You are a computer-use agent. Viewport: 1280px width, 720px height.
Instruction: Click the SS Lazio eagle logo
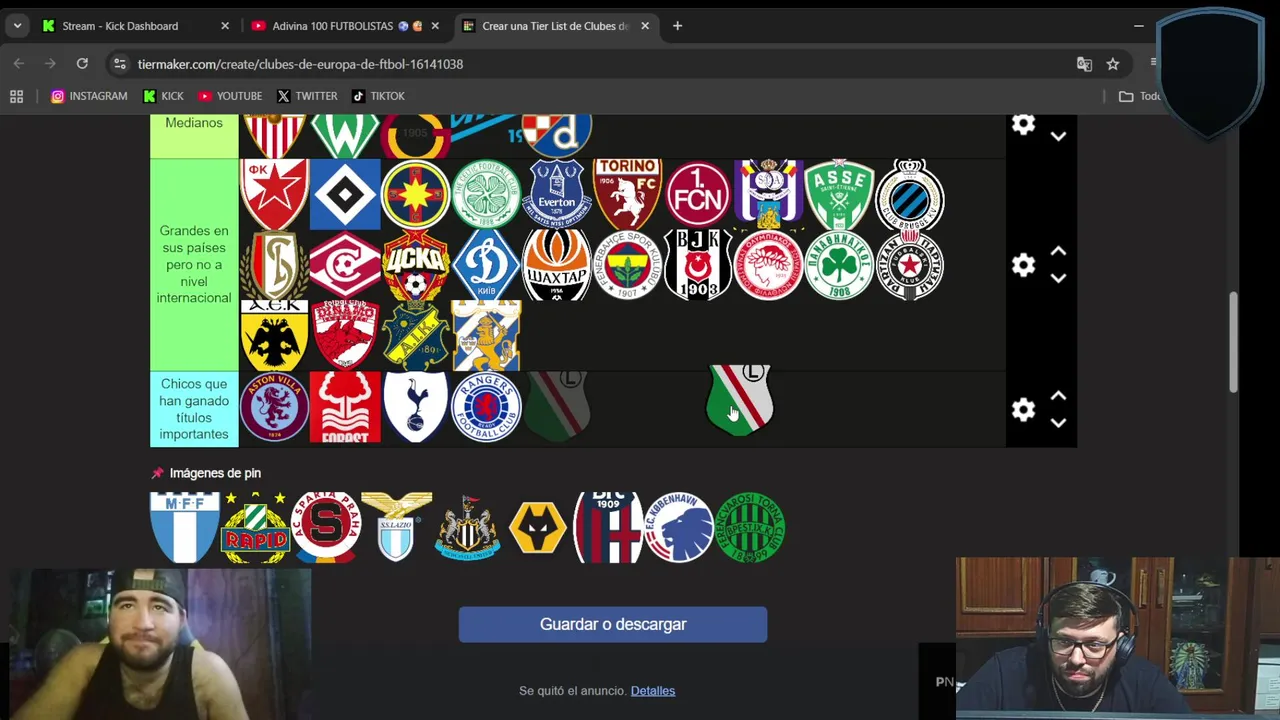coord(396,527)
